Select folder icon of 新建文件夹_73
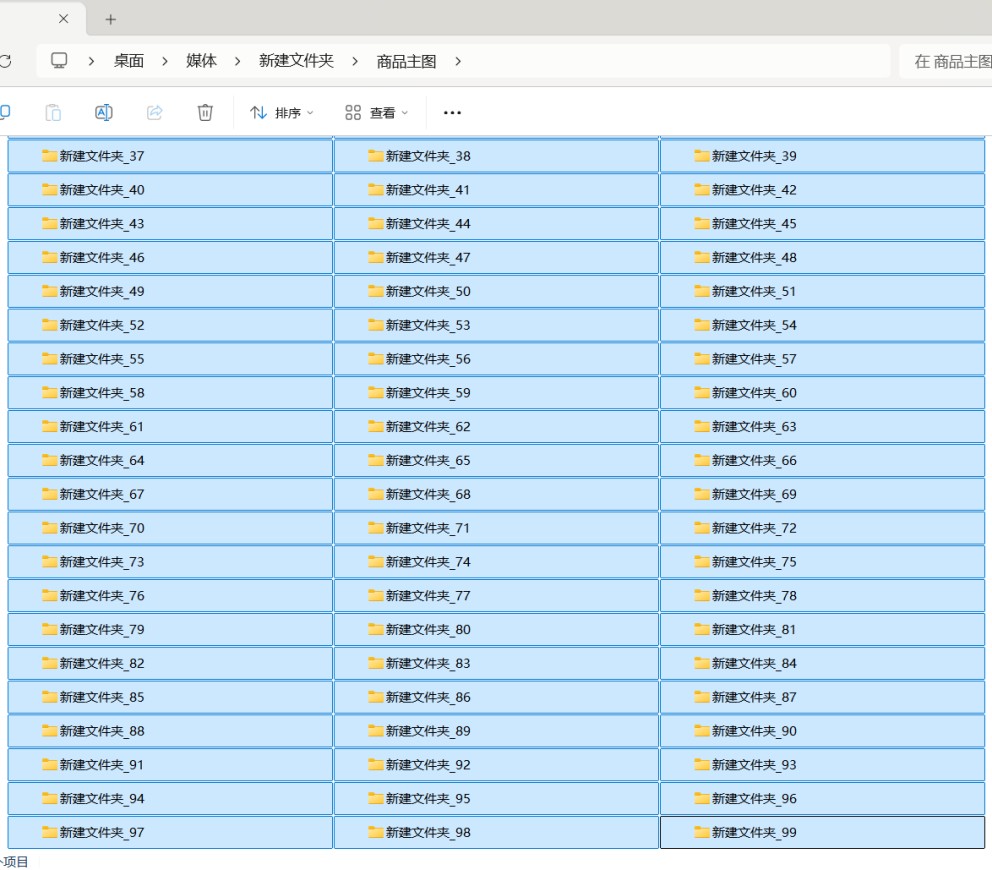 pyautogui.click(x=49, y=561)
